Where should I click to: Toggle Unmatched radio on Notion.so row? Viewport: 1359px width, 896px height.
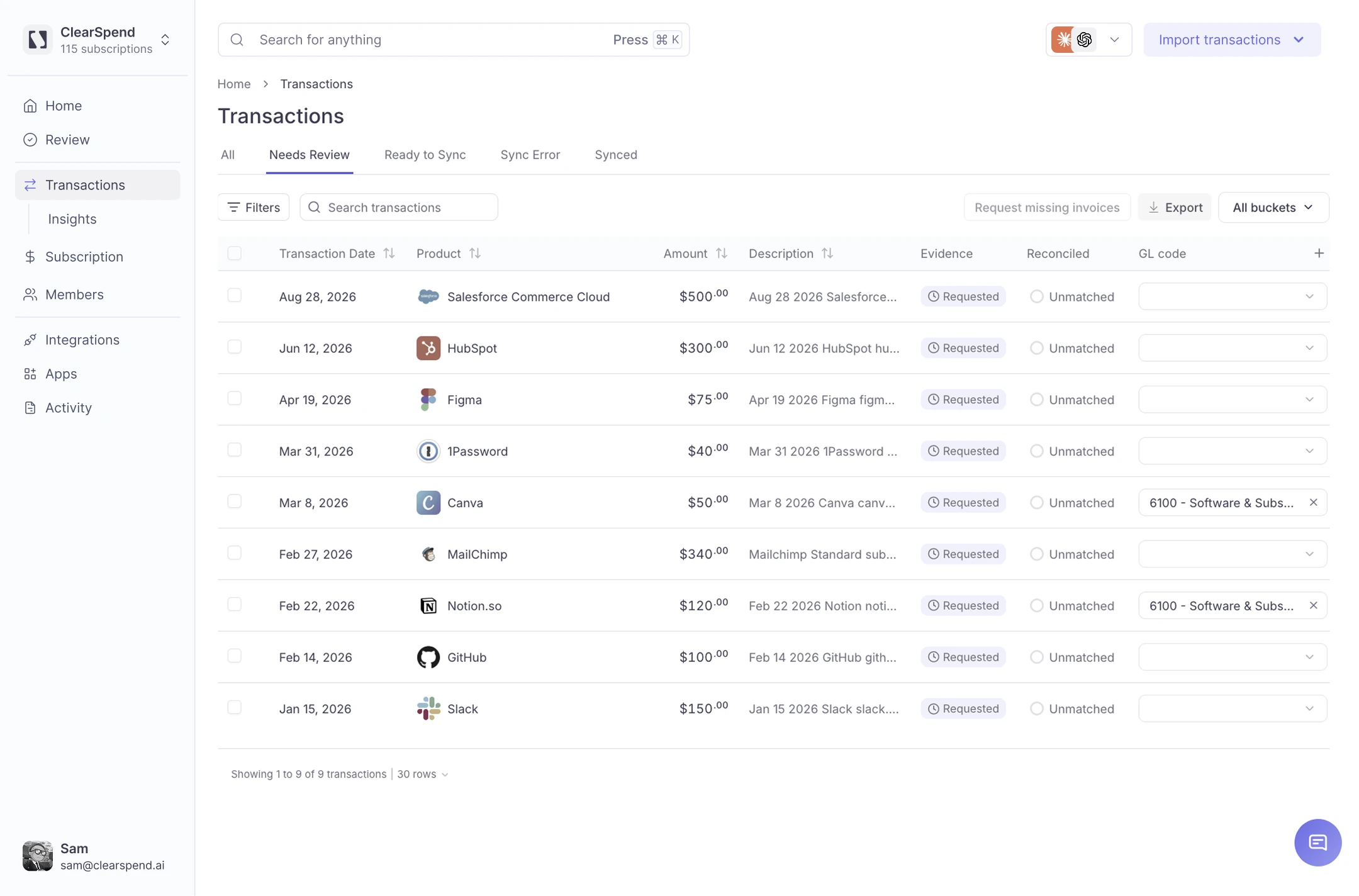click(x=1037, y=606)
